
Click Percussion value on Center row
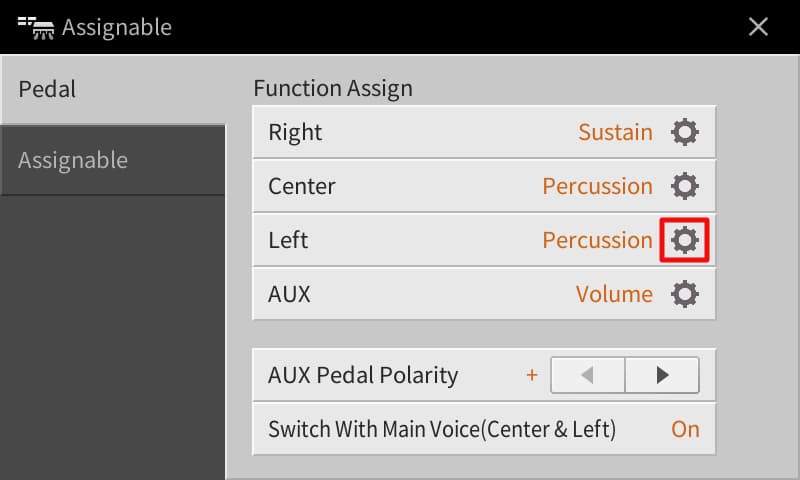597,186
